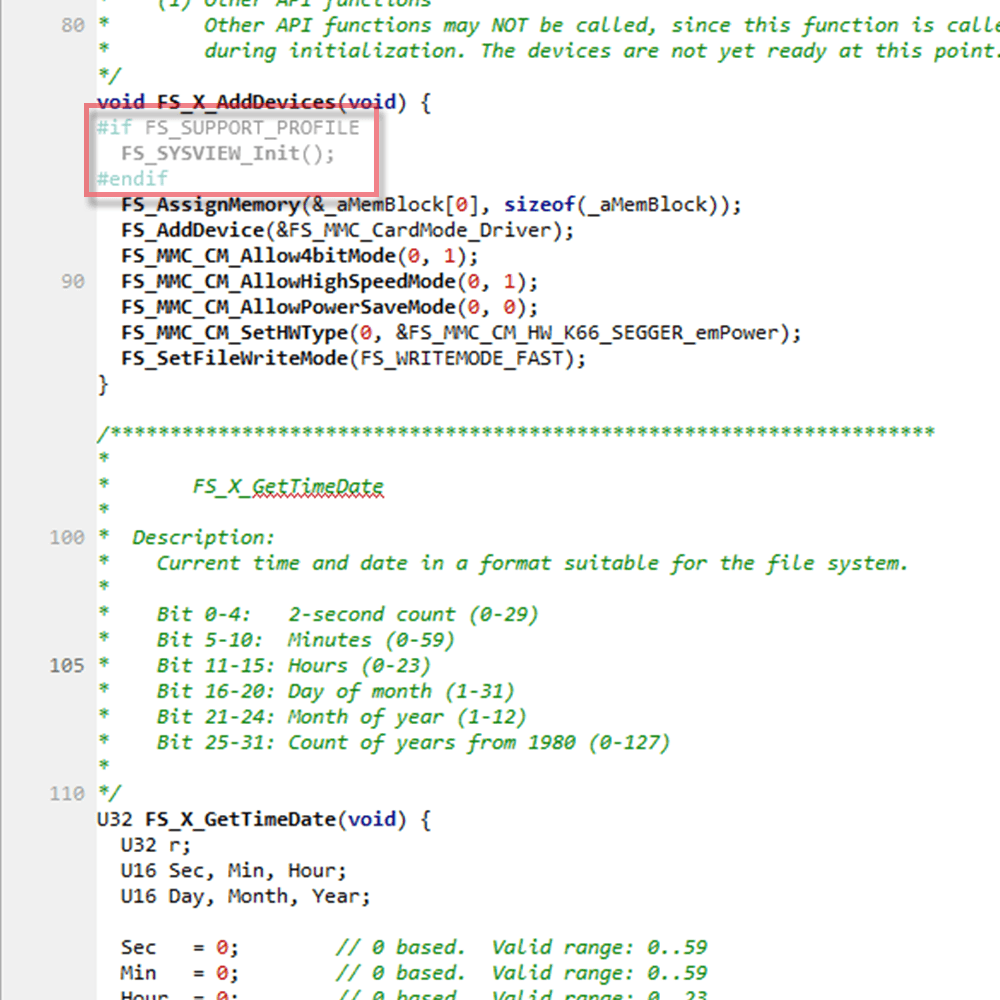
Task: Click line number 80 in the gutter
Action: tap(72, 26)
